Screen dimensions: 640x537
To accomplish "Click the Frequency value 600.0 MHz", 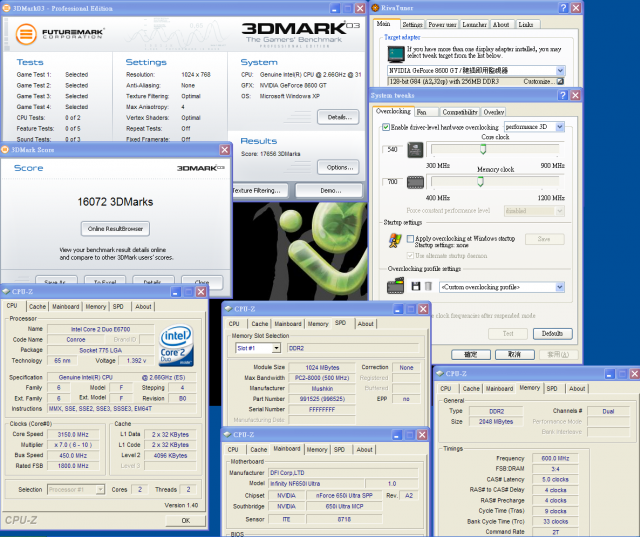I will click(x=555, y=458).
